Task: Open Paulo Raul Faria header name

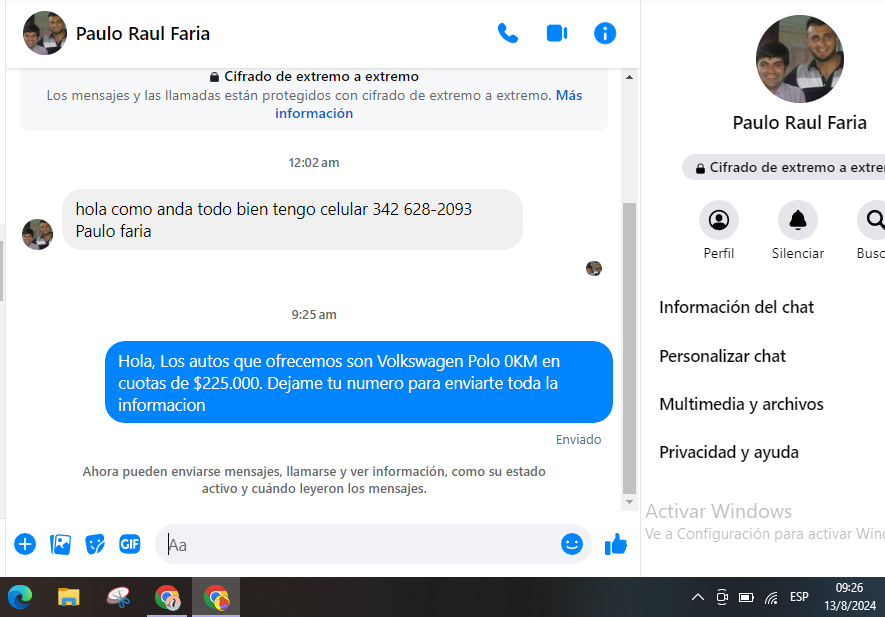Action: (x=143, y=34)
